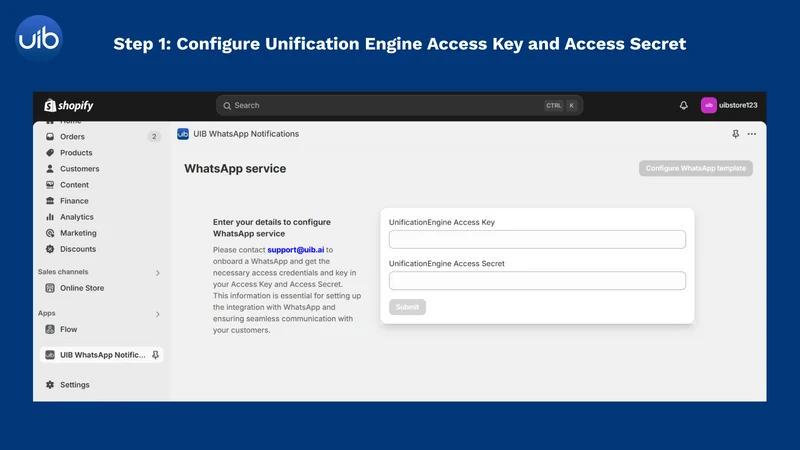
Task: Focus the UnificationEngine Access Key field
Action: (537, 239)
